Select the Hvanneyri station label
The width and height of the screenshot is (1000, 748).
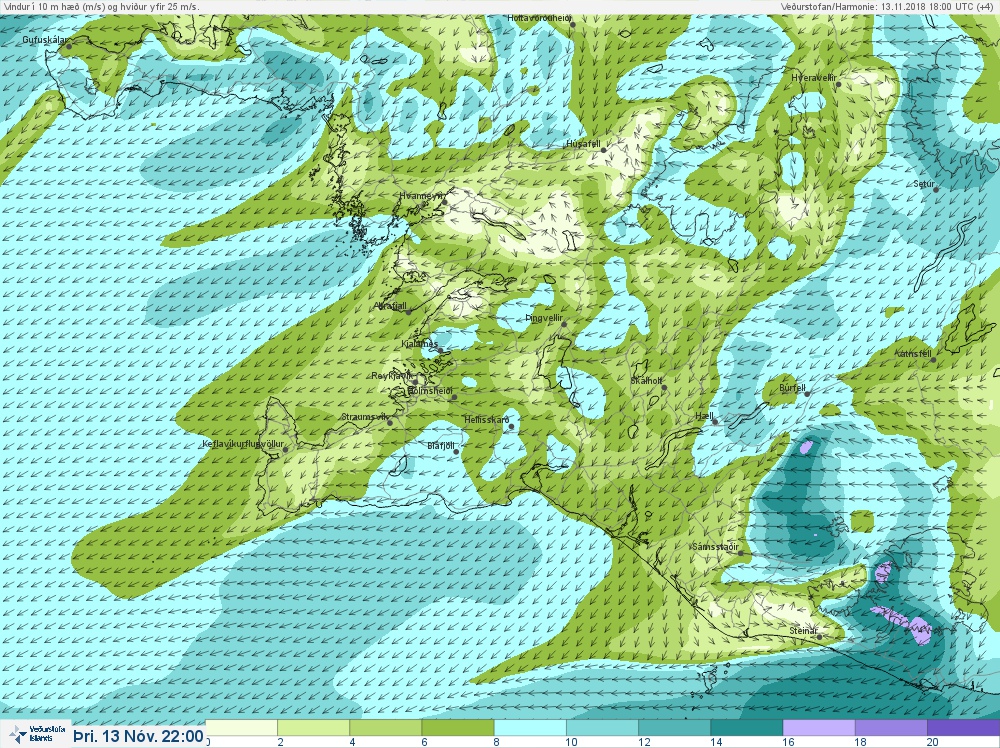422,196
